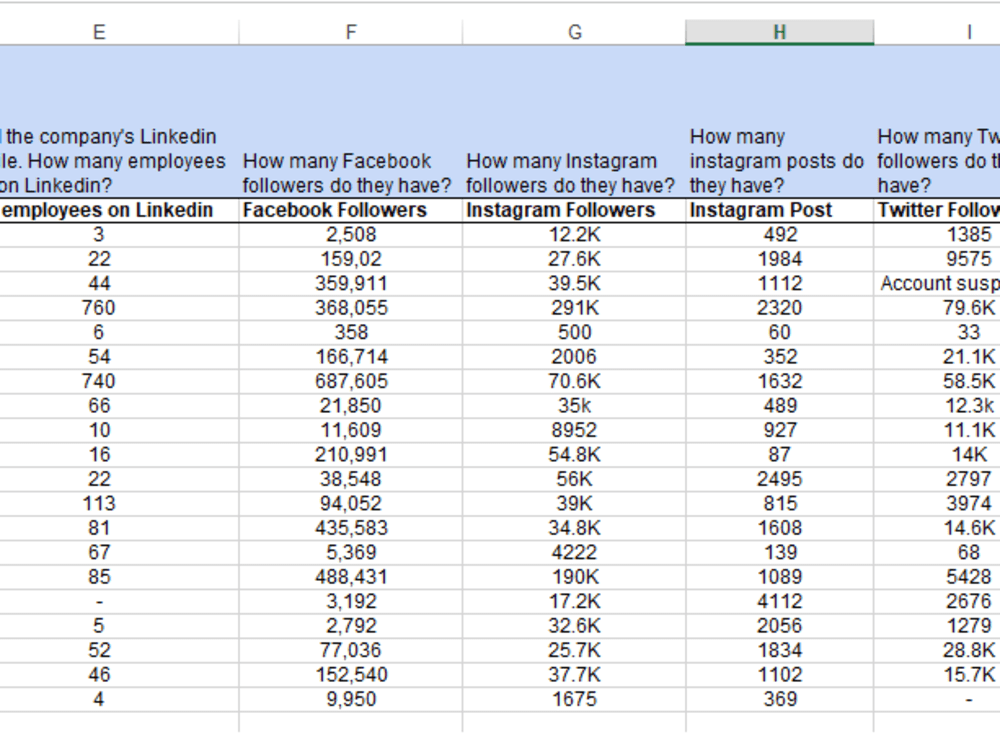Select column I header
This screenshot has height=750, width=1000.
pos(937,32)
